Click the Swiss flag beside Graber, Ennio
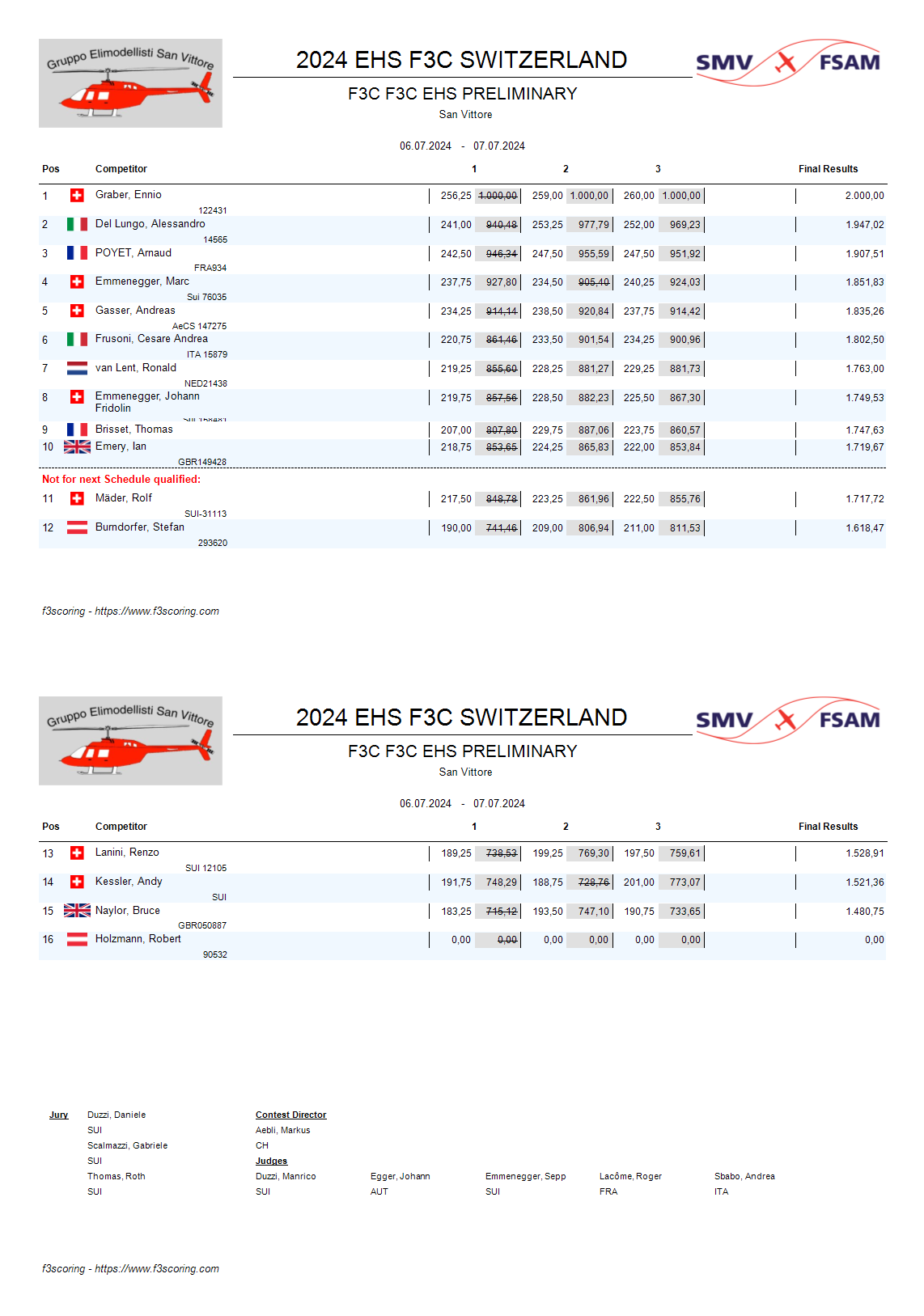924x1316 pixels. click(x=77, y=196)
